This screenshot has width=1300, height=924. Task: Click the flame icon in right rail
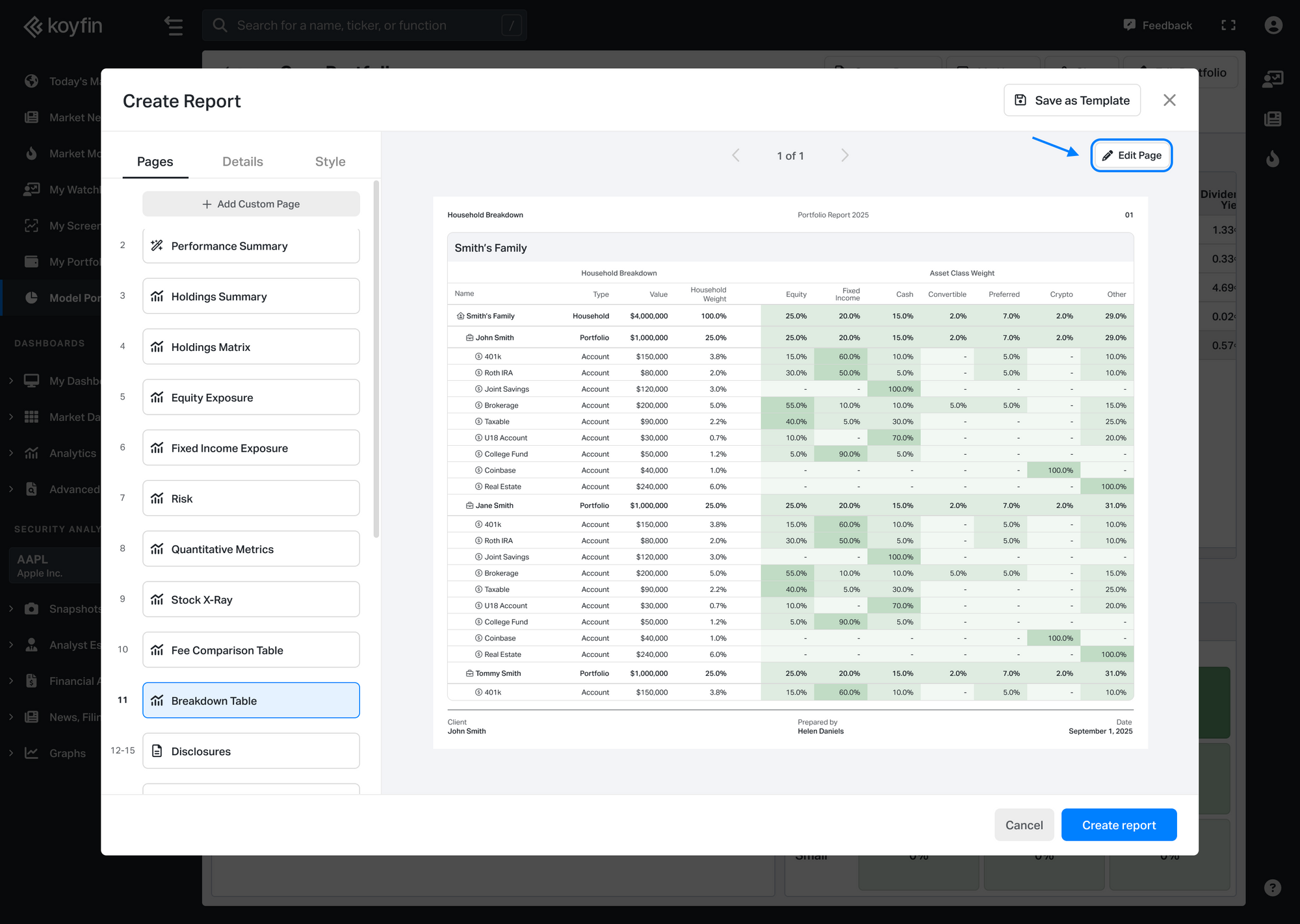1273,159
